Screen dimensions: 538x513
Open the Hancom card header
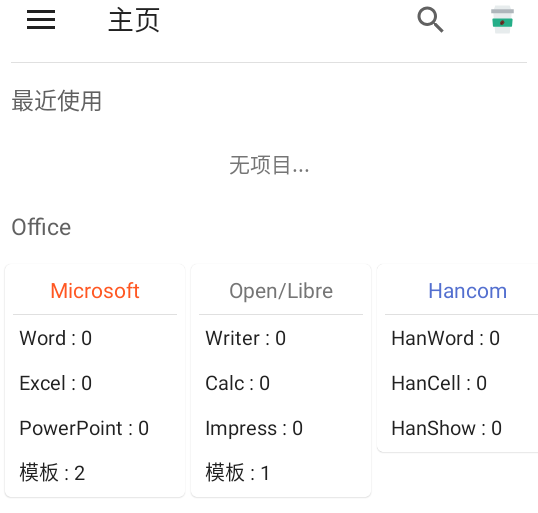pyautogui.click(x=467, y=291)
